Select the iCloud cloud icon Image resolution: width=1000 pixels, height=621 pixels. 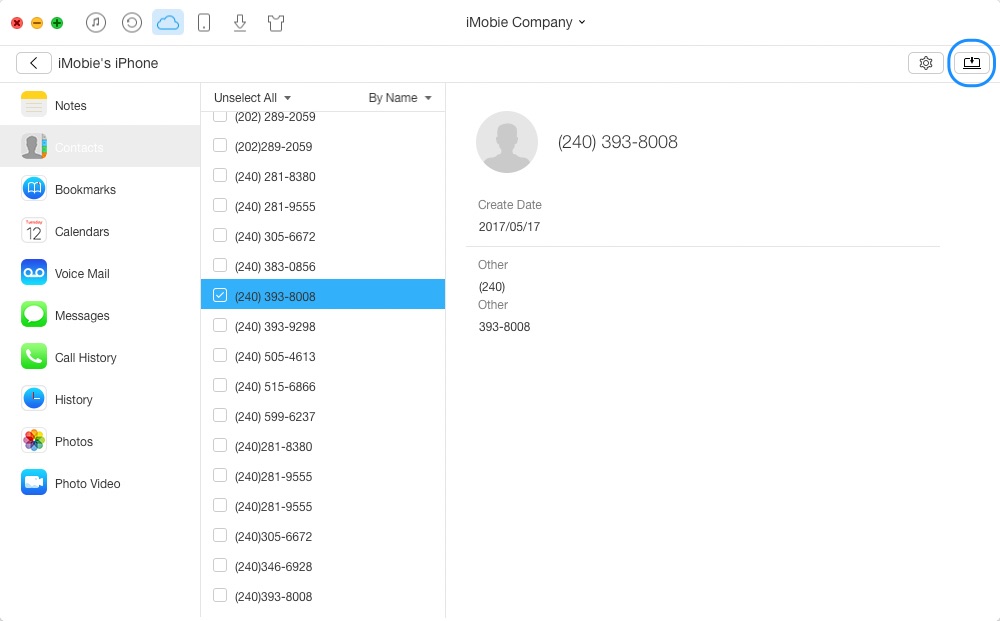168,22
